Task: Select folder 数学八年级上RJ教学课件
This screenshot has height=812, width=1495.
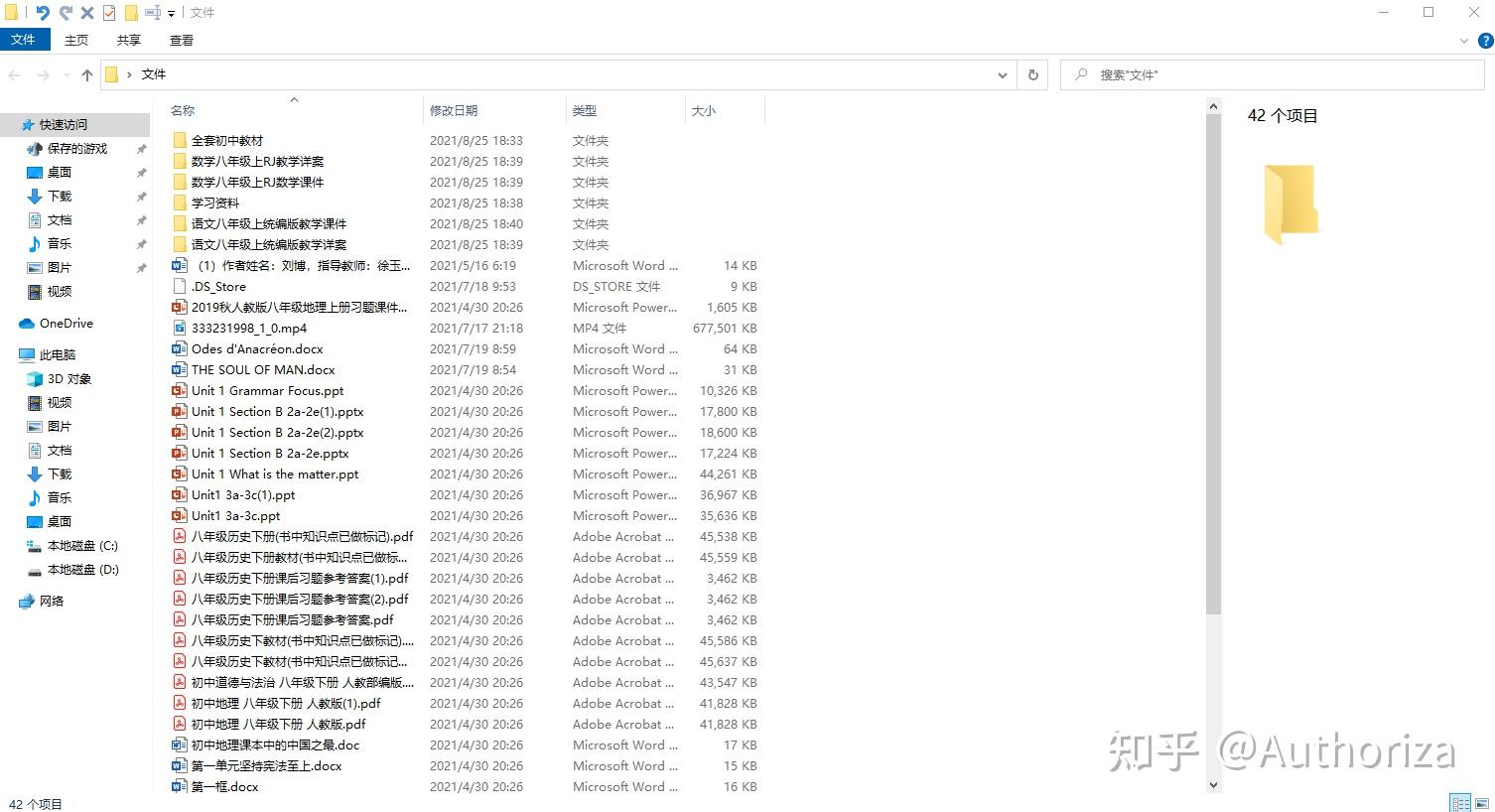Action: [x=257, y=182]
